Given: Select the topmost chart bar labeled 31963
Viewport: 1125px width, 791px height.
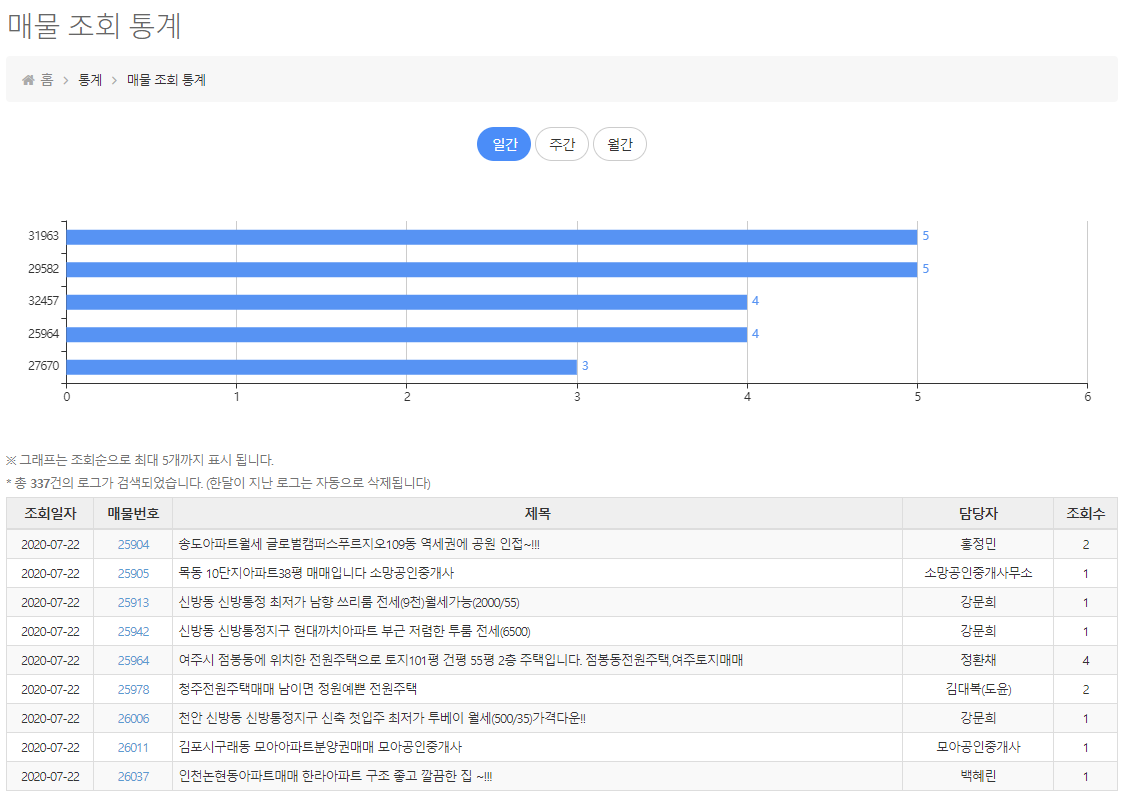Looking at the screenshot, I should [x=490, y=236].
